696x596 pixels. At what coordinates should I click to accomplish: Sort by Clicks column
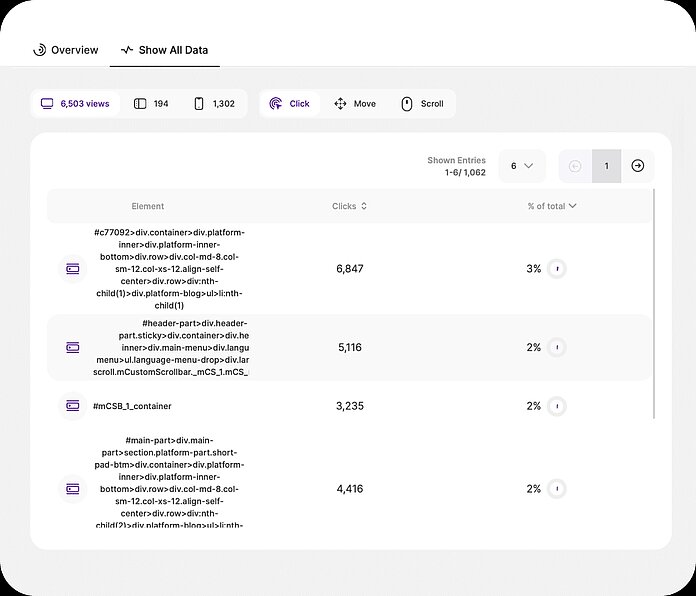click(350, 207)
